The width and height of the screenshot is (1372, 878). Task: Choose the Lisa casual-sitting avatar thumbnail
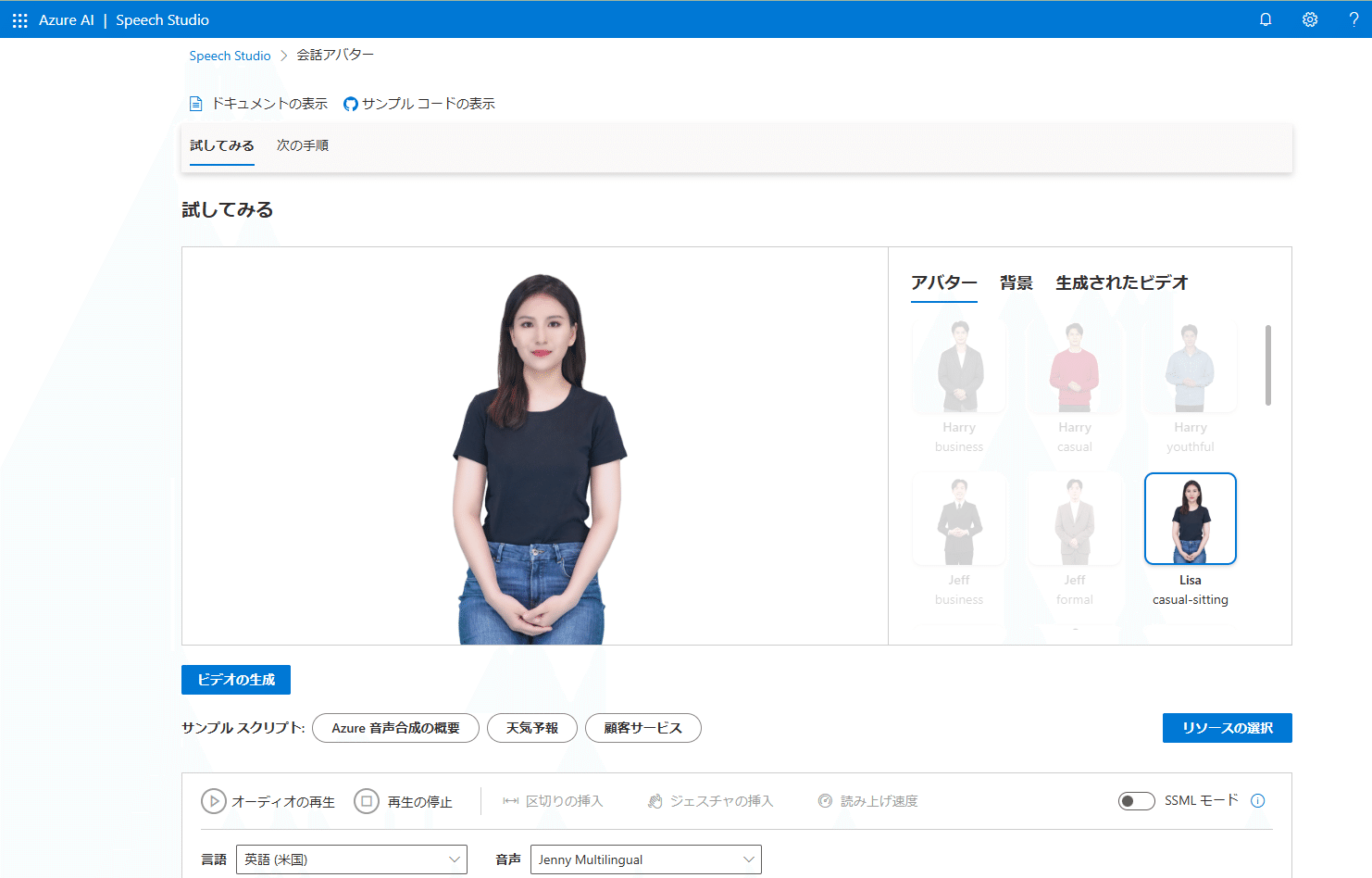pyautogui.click(x=1191, y=519)
